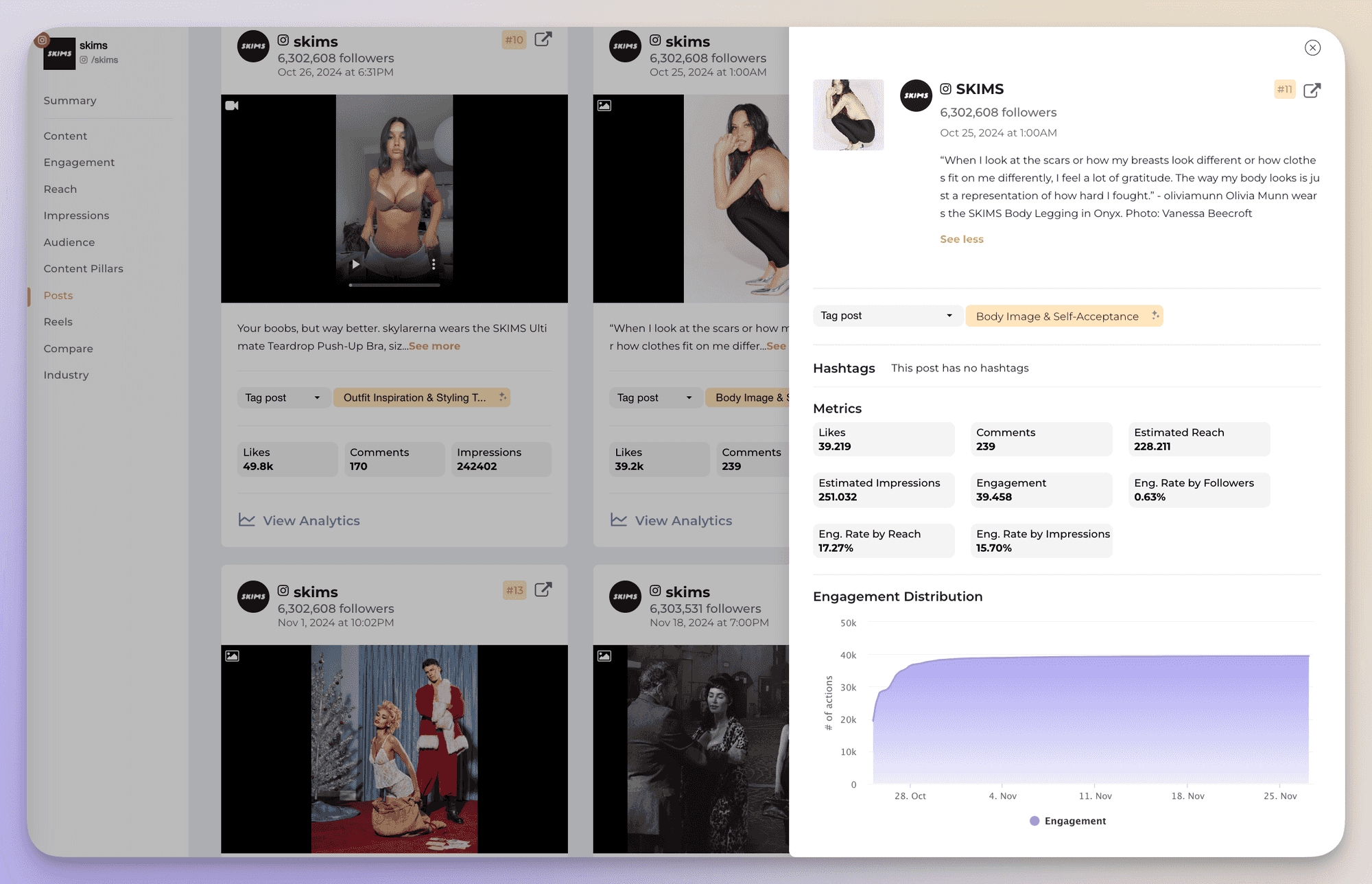This screenshot has height=884, width=1372.
Task: Click the video progress bar on reel
Action: [x=394, y=285]
